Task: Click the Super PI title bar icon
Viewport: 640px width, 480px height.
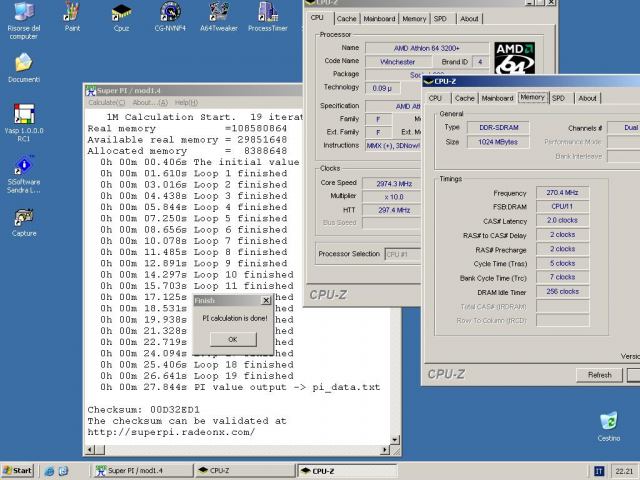Action: [91, 91]
